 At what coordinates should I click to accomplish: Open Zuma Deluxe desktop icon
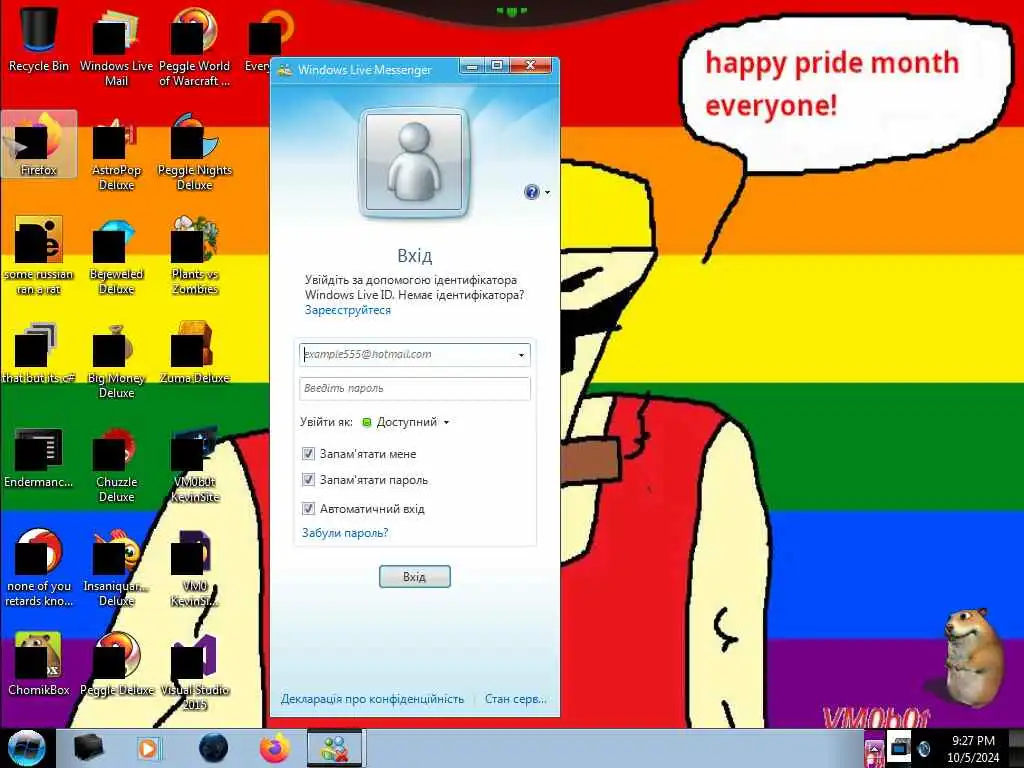(194, 353)
